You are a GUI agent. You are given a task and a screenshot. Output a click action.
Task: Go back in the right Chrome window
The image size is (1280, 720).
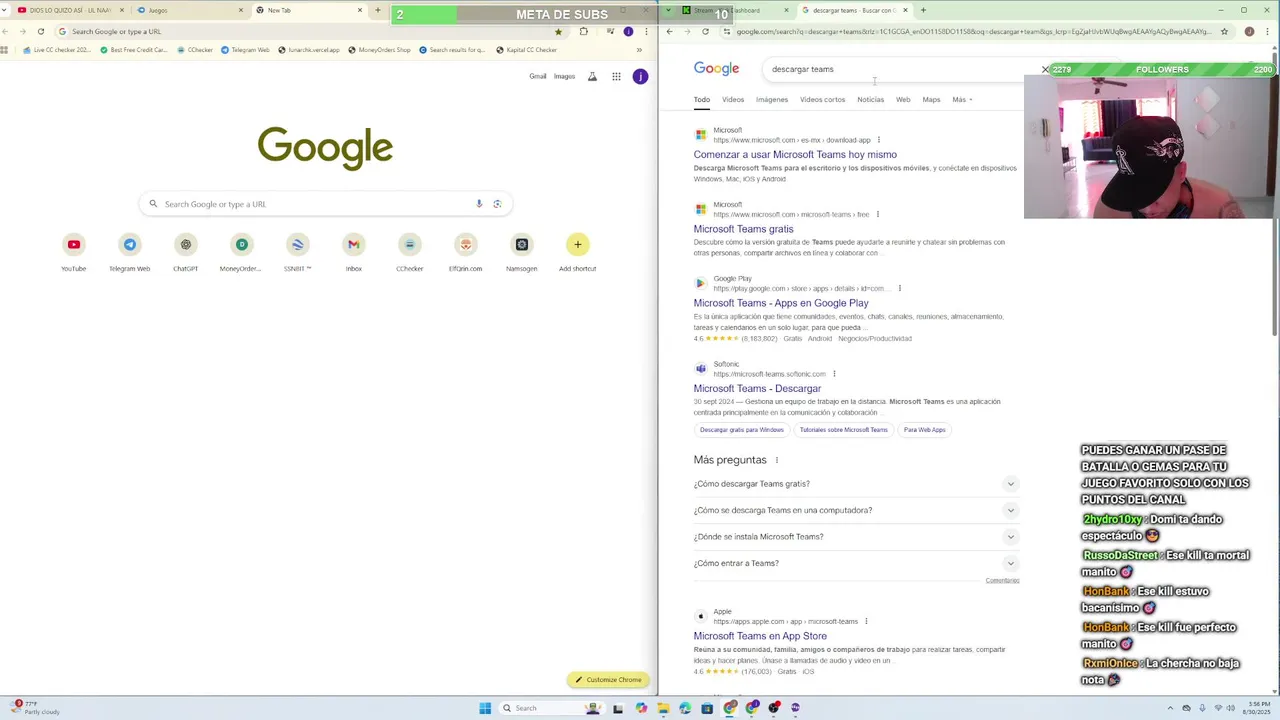(670, 31)
